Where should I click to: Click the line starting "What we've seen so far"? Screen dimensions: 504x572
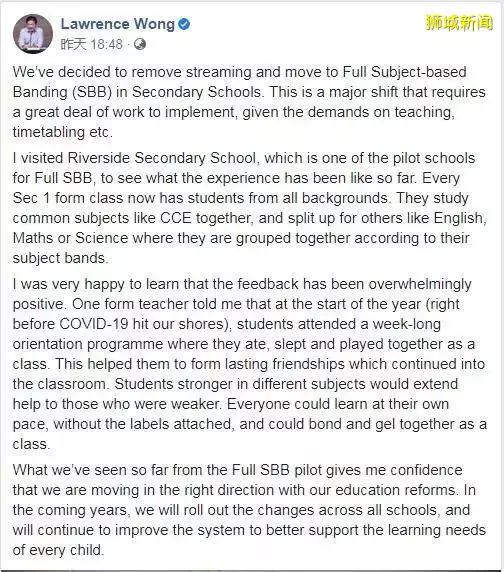click(237, 470)
